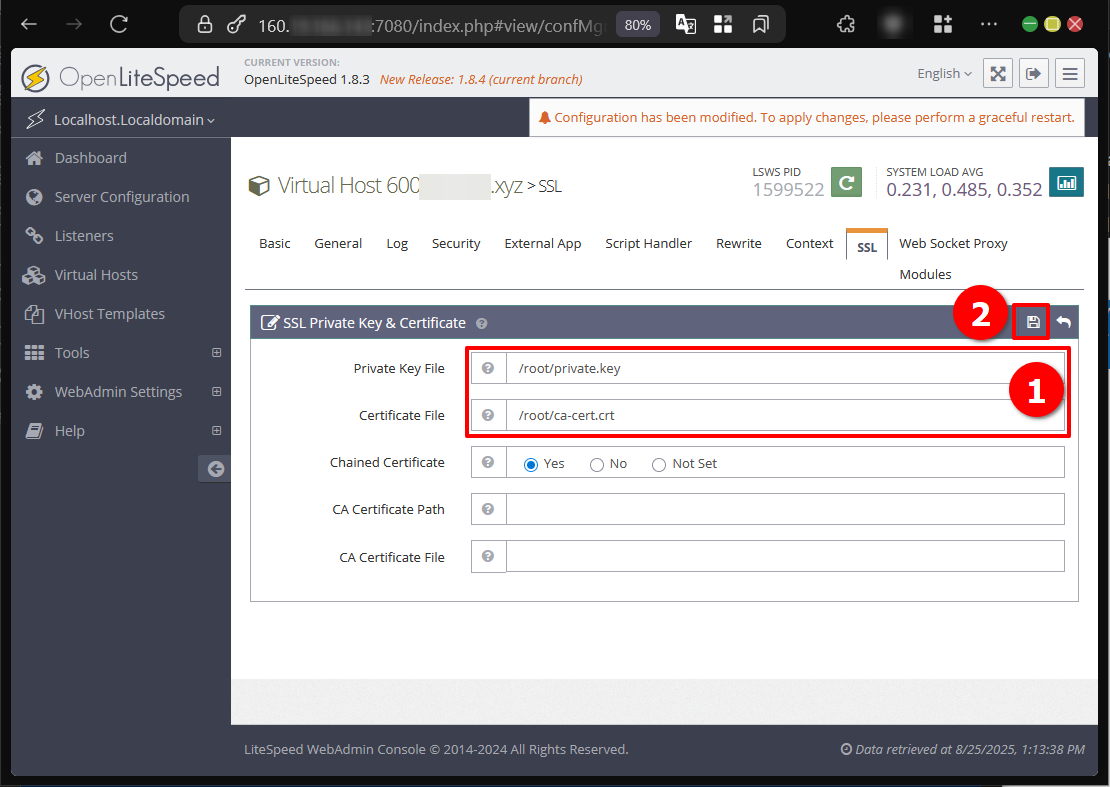
Task: Open the real-time stats chart icon
Action: coord(1066,183)
